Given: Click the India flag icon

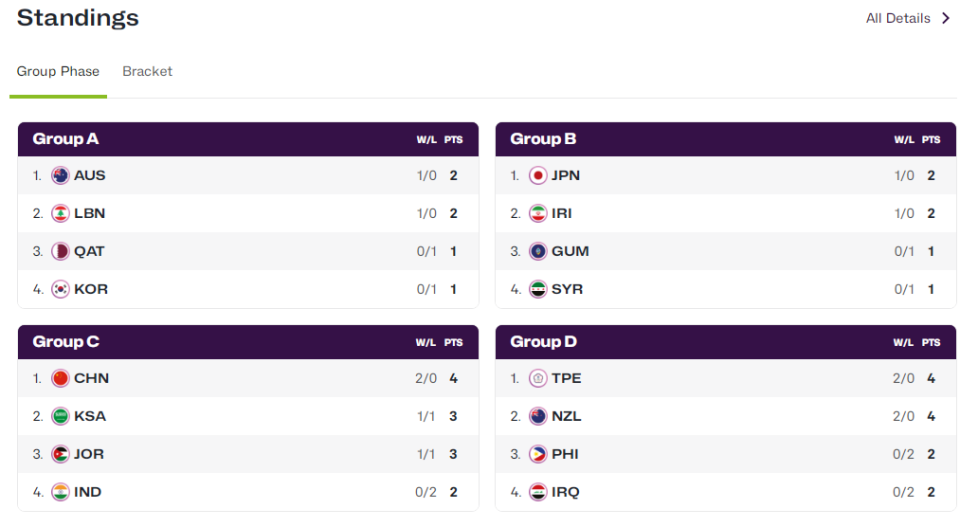Looking at the screenshot, I should click(x=60, y=492).
